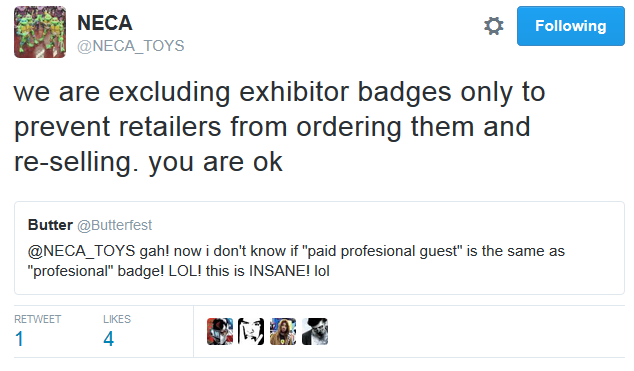The height and width of the screenshot is (371, 634).
Task: Open the third liker's long-haired avatar
Action: (283, 331)
